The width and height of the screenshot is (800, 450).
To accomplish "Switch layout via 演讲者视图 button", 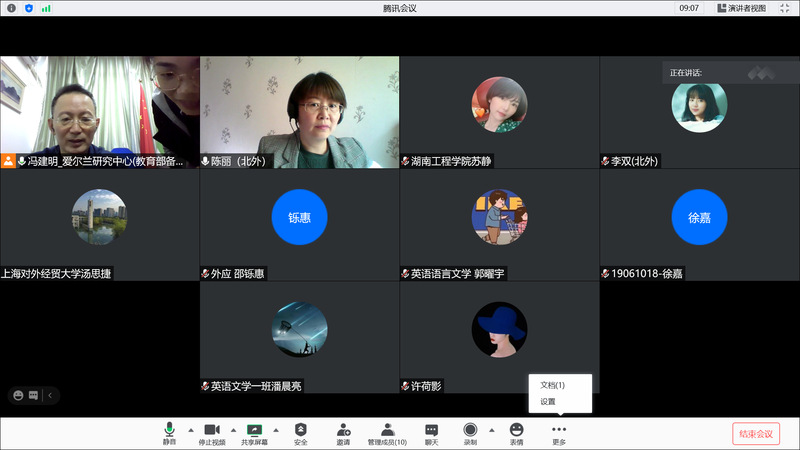I will click(x=741, y=8).
